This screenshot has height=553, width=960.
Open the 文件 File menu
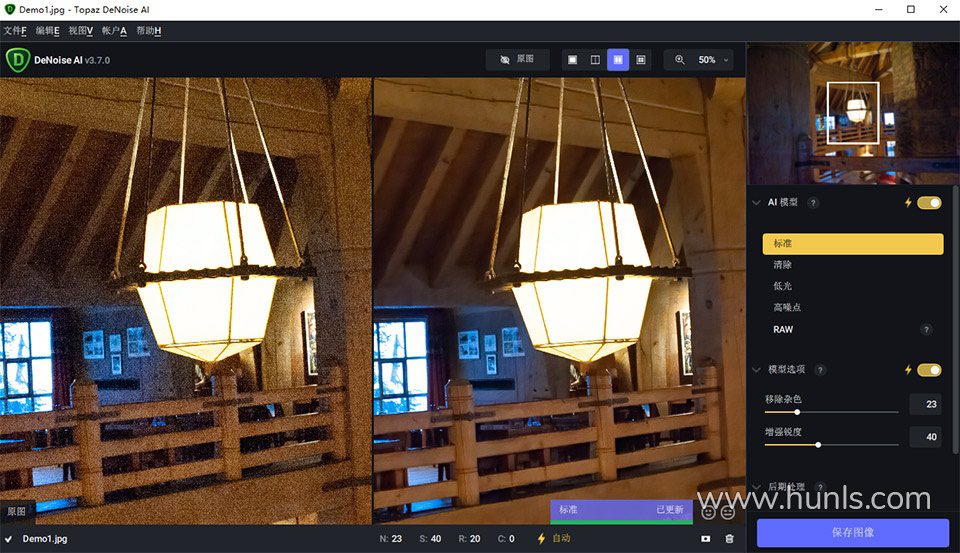(x=15, y=31)
